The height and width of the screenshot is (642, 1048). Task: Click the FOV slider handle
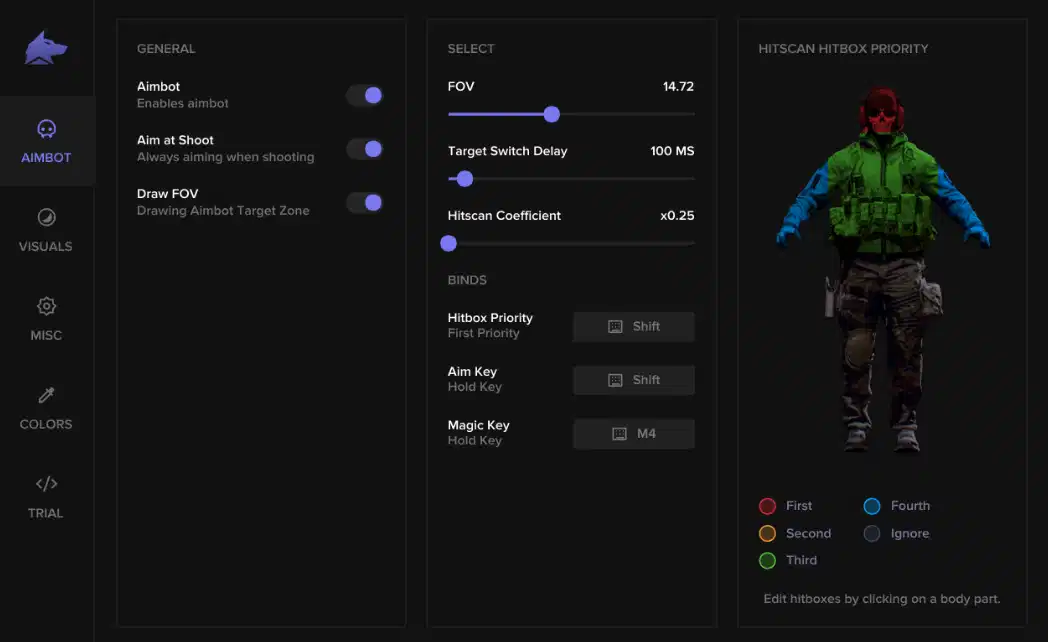(x=551, y=114)
